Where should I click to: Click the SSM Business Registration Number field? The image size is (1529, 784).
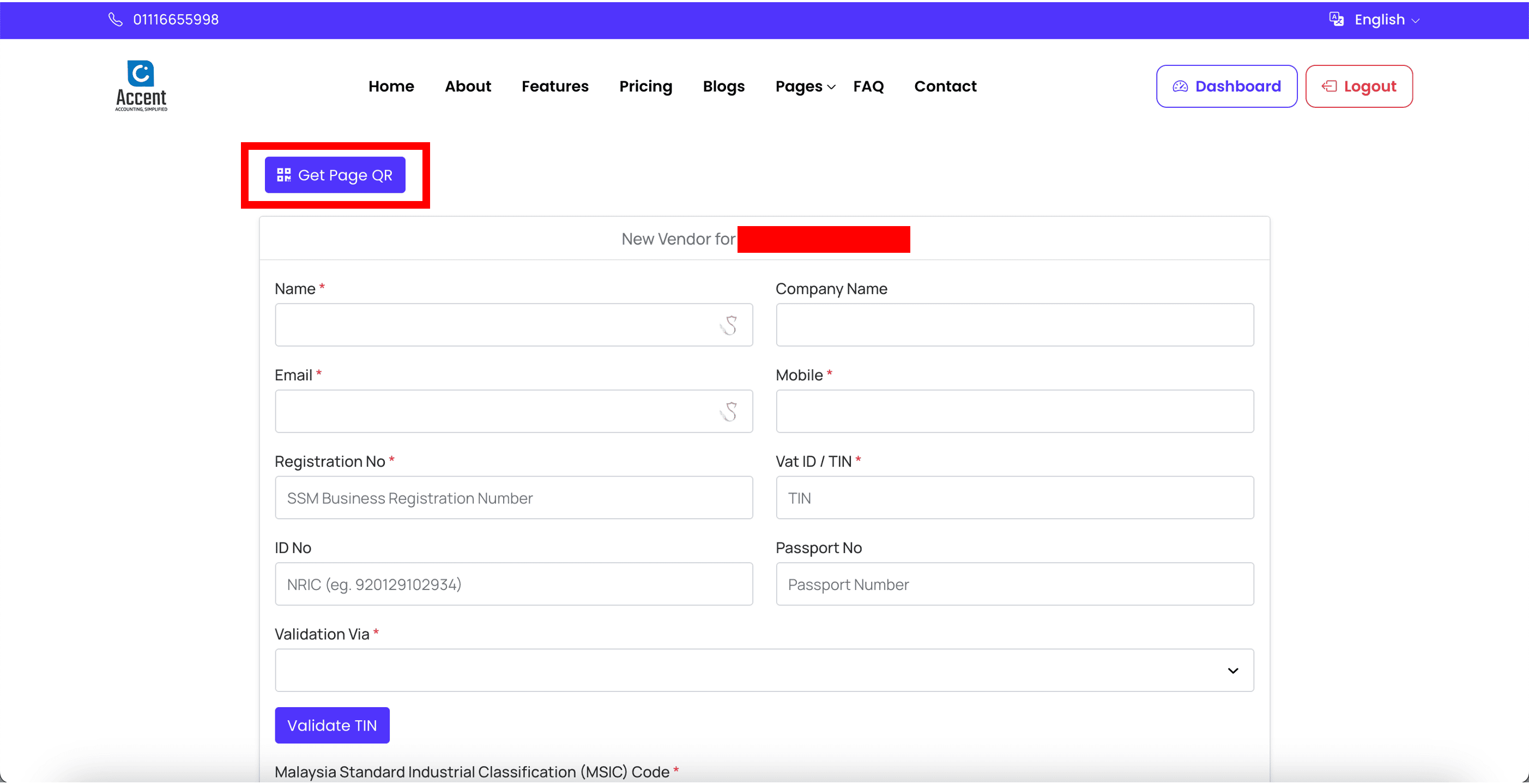pos(513,497)
